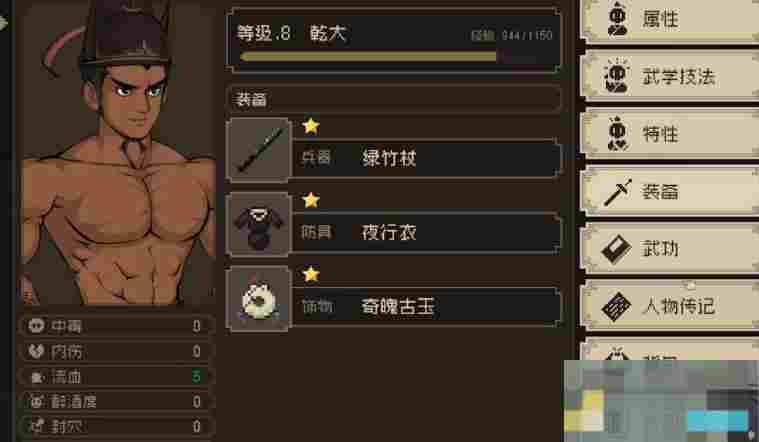The image size is (759, 442).
Task: Open the 属性 attributes tab
Action: [x=671, y=20]
